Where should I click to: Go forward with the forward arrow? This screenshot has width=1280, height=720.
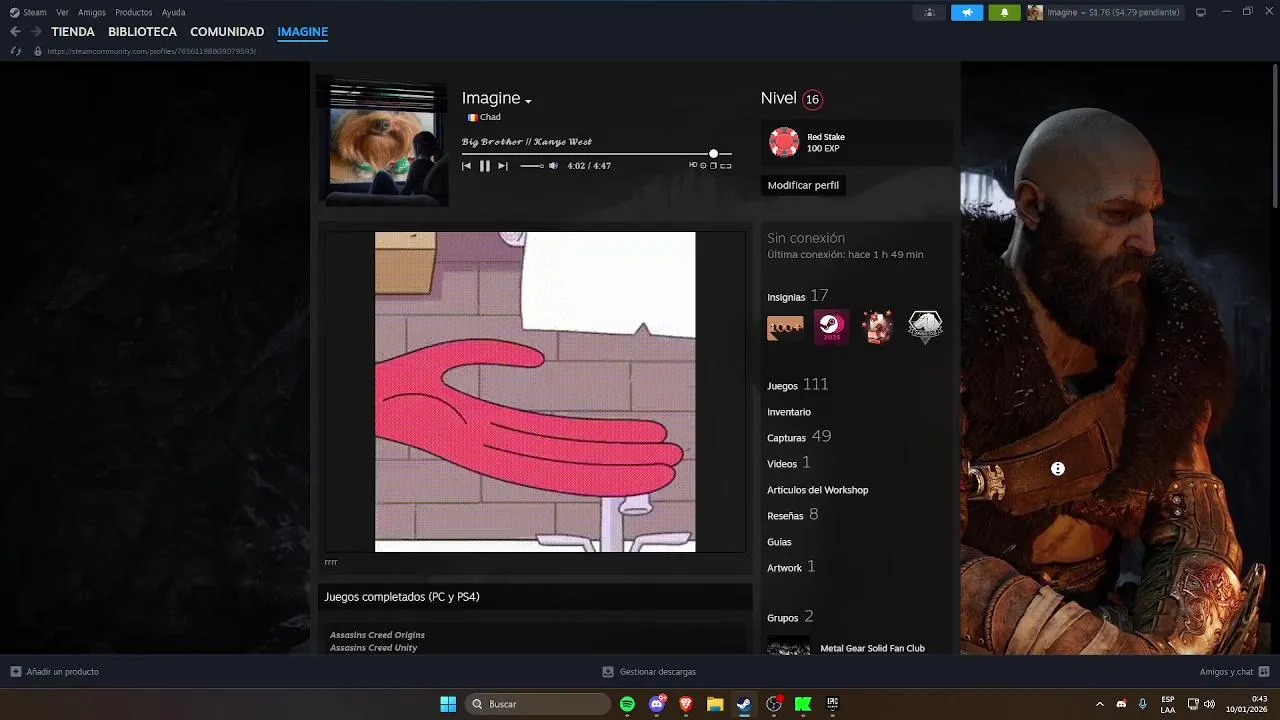(36, 32)
